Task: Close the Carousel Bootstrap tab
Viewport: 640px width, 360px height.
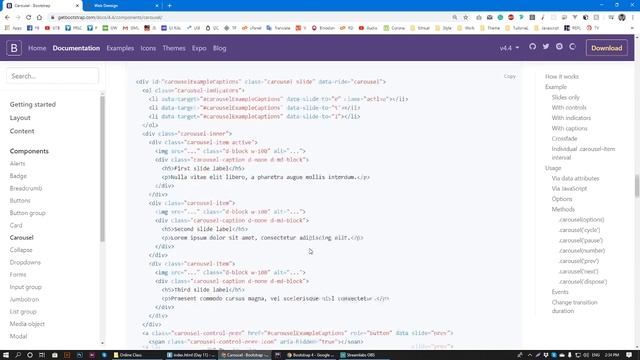Action: click(x=77, y=6)
